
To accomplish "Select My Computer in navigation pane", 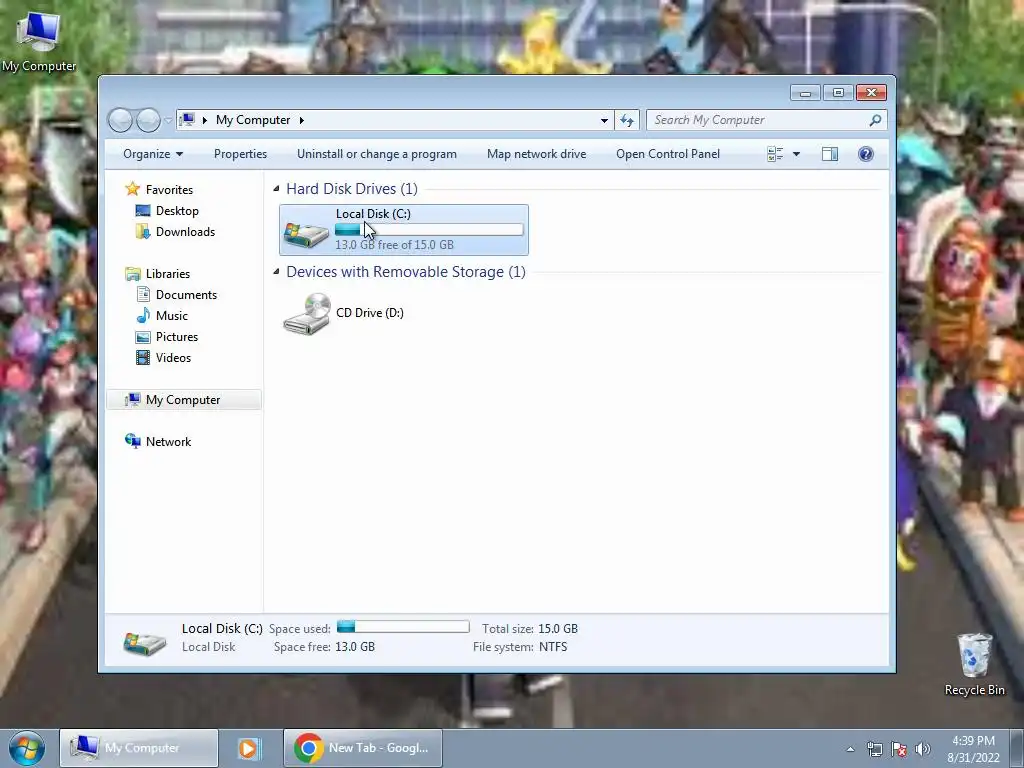I will pyautogui.click(x=184, y=400).
